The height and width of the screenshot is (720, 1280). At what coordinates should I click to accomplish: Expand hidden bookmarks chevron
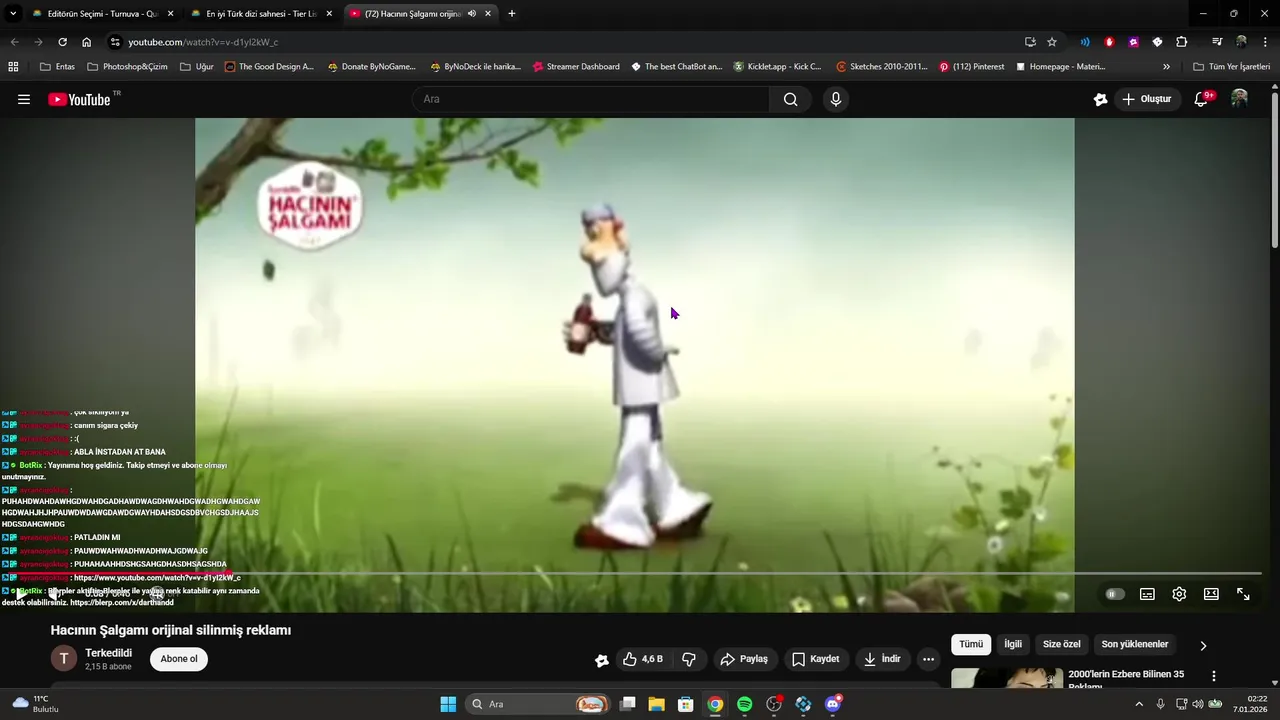coord(1166,67)
